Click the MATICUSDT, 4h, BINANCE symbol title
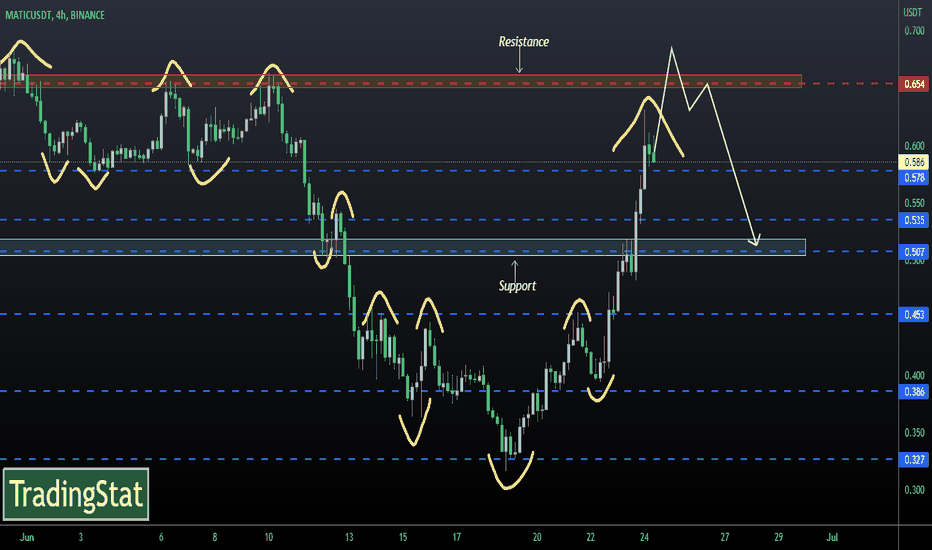932x550 pixels. 55,15
